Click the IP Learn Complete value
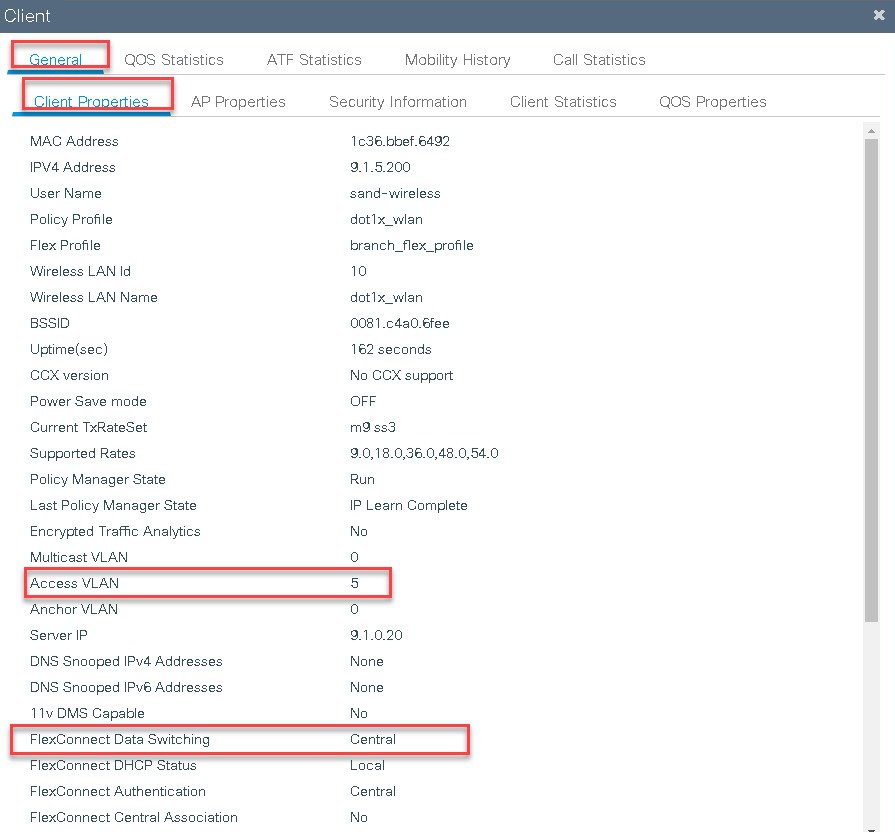Screen dimensions: 895x832 coord(409,506)
